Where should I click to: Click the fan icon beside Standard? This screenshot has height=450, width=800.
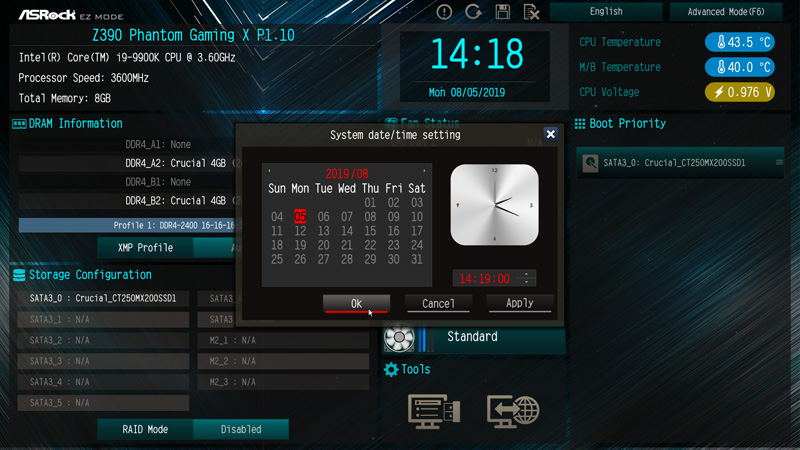[x=399, y=337]
